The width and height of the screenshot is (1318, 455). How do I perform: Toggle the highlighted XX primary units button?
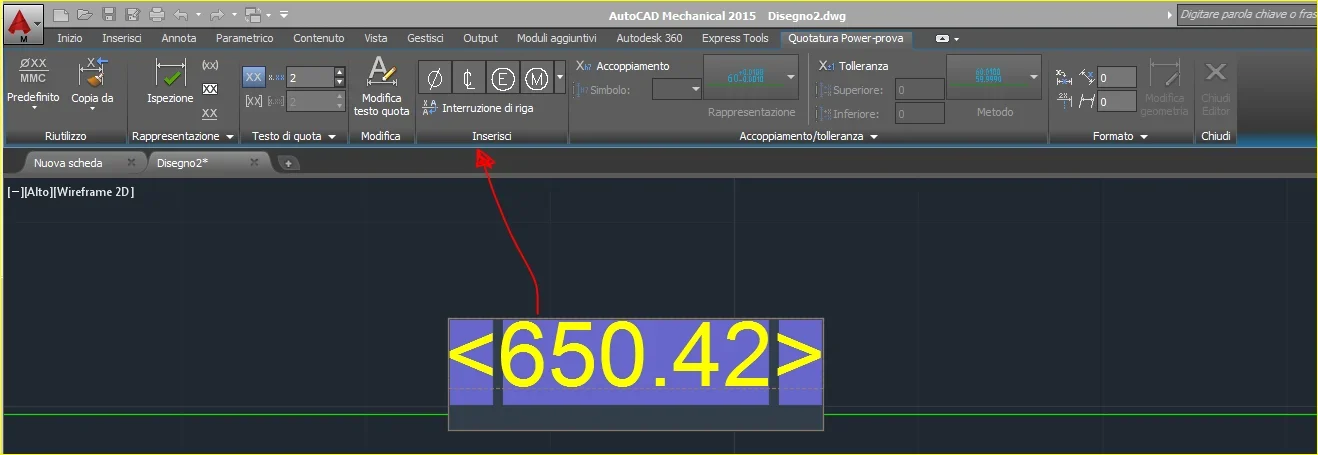(x=254, y=77)
